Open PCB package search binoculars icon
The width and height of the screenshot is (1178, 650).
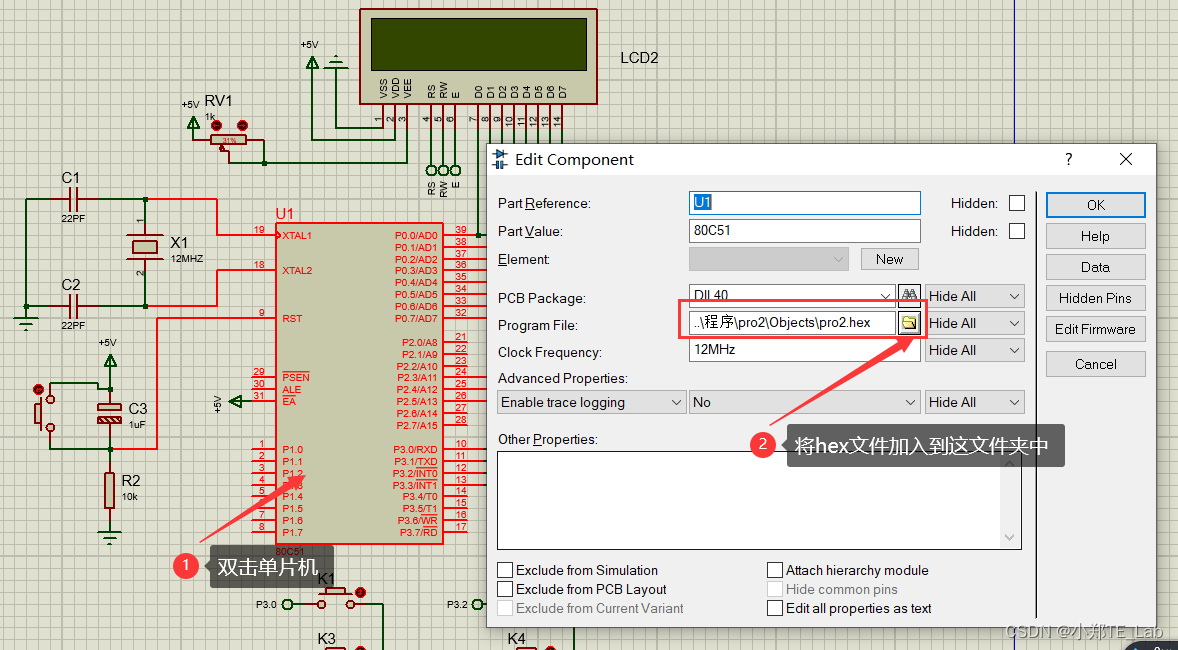pos(909,295)
